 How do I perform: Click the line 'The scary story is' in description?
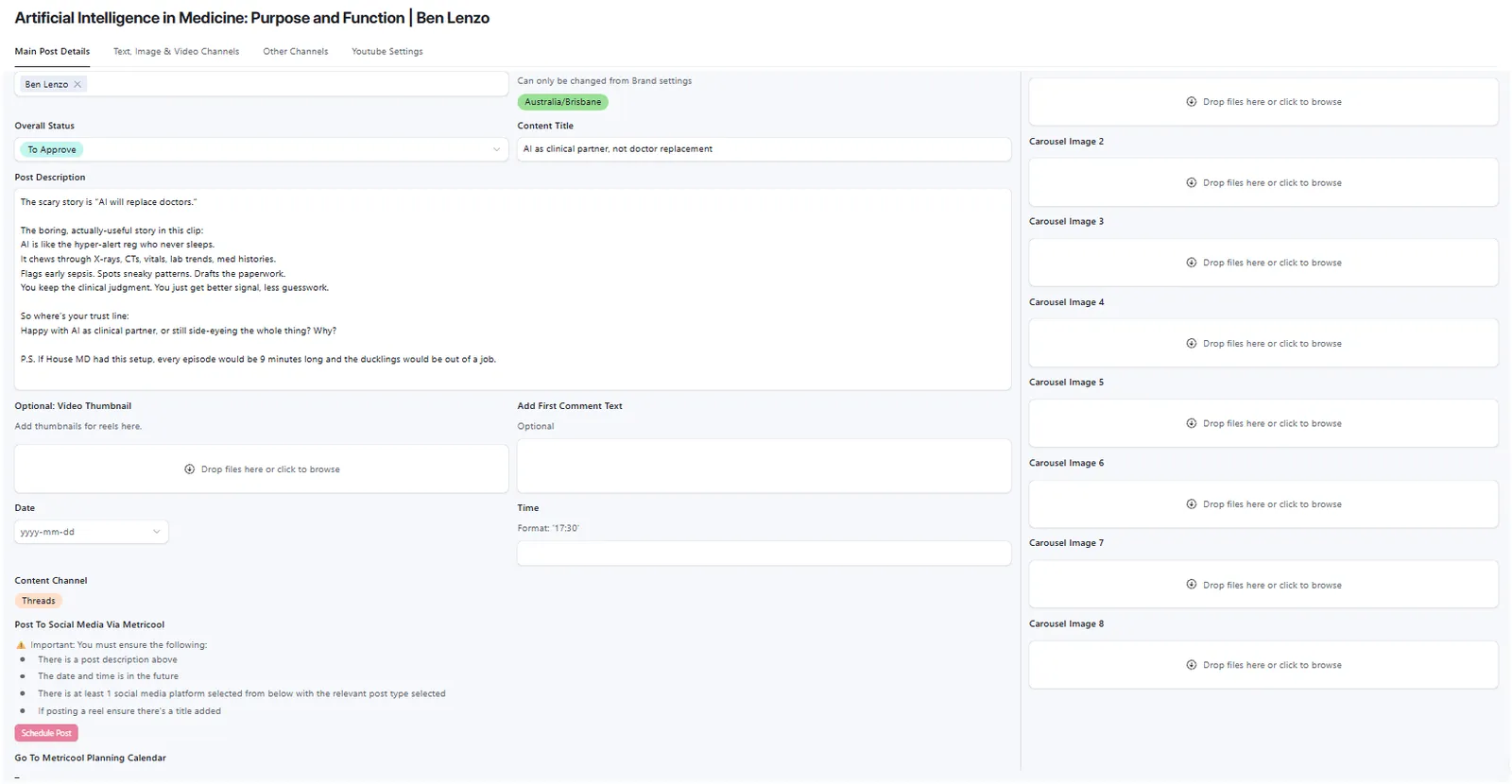click(109, 202)
